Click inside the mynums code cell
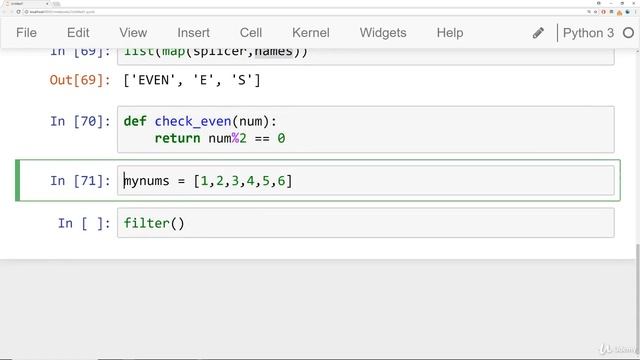640x360 pixels. pyautogui.click(x=365, y=180)
